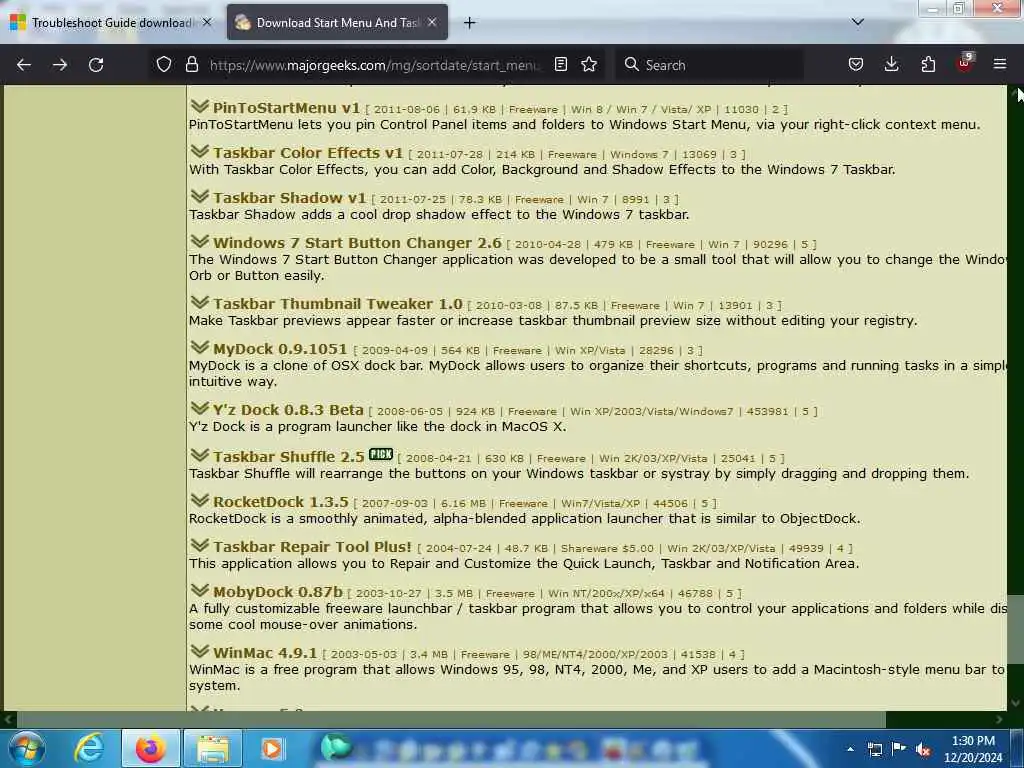The width and height of the screenshot is (1024, 768).
Task: List all tabs with the chevron
Action: (858, 22)
